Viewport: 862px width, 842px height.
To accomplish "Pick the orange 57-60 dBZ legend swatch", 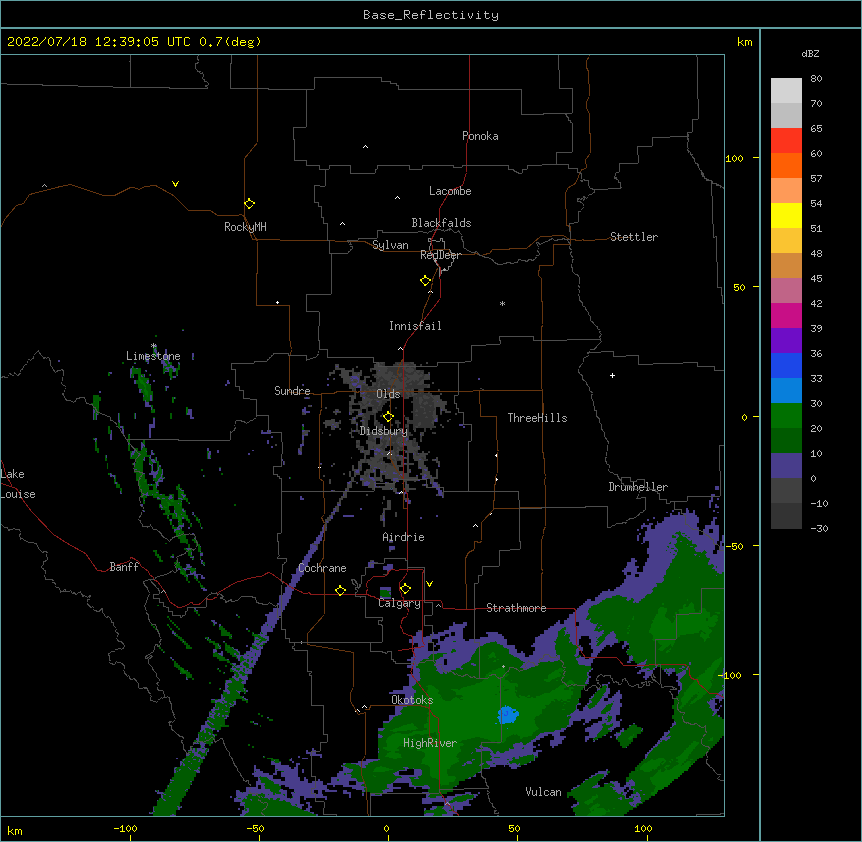I will [x=786, y=165].
